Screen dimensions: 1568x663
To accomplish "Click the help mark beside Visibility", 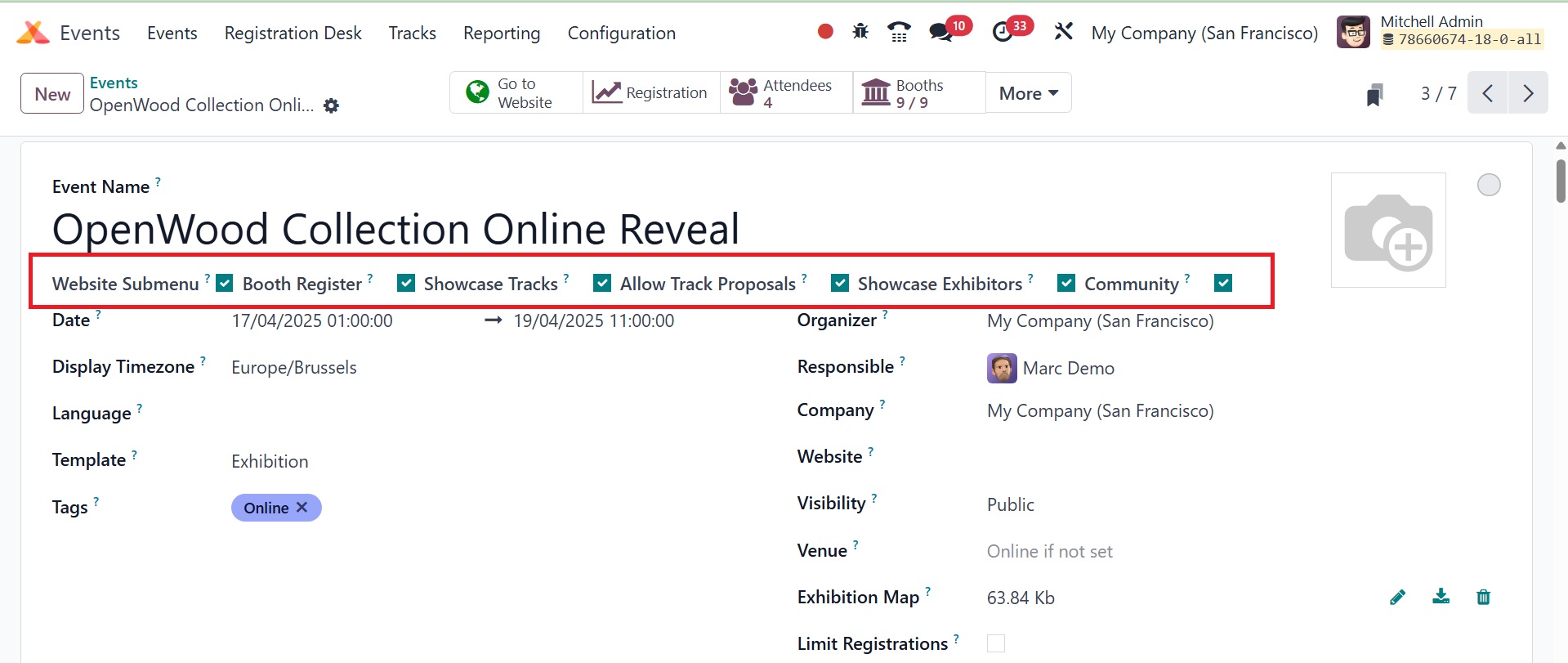I will point(873,498).
